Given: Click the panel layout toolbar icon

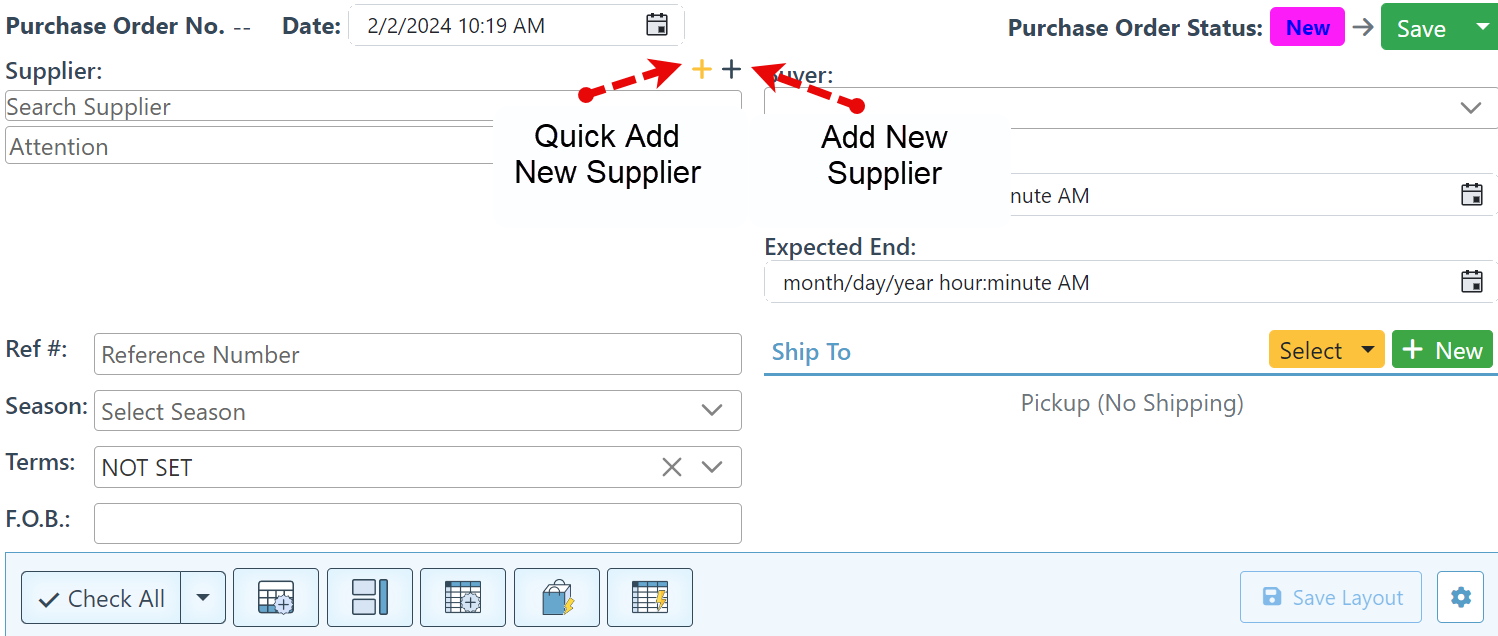Looking at the screenshot, I should coord(369,598).
